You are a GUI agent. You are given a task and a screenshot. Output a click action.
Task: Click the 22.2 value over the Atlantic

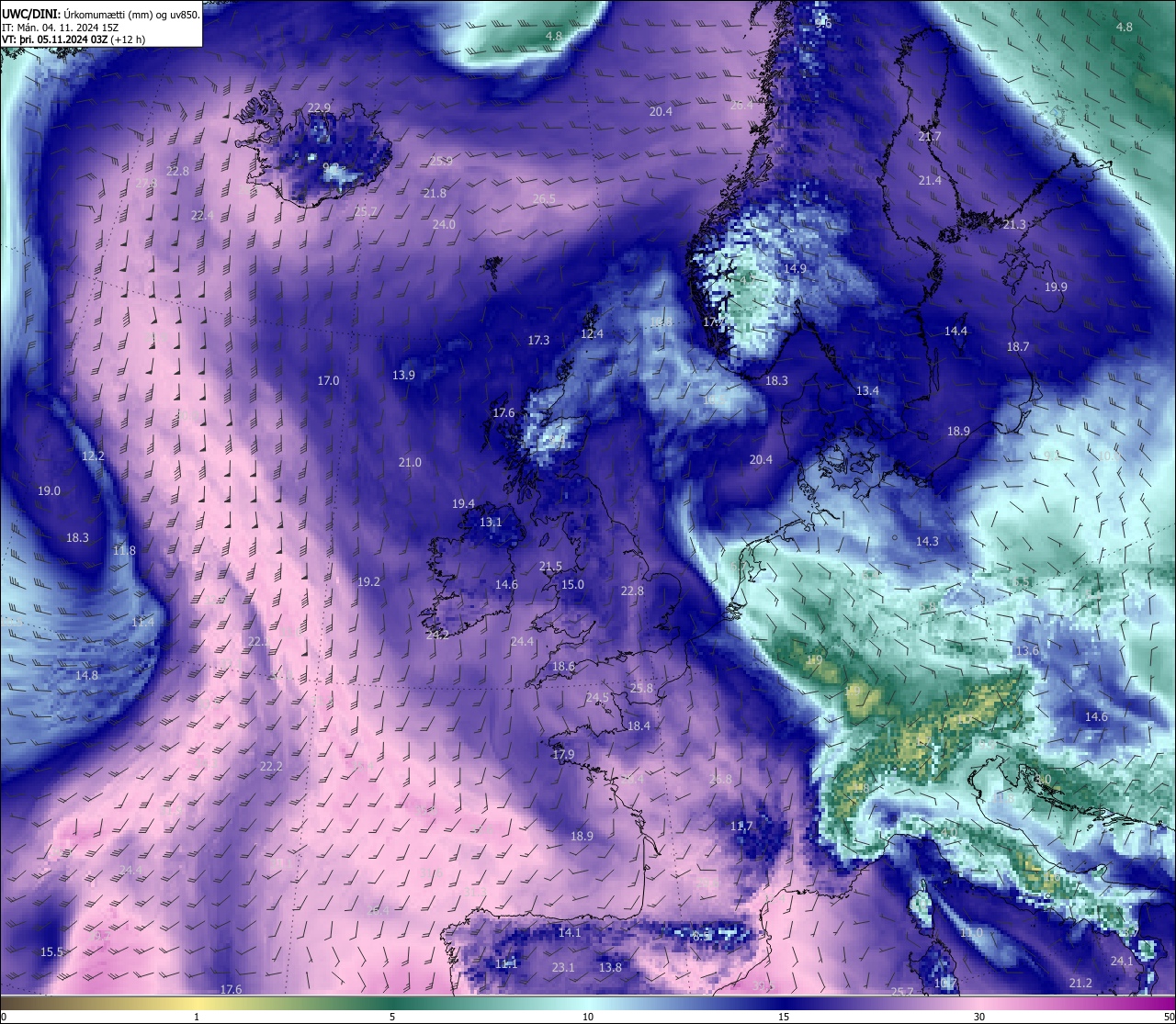coord(271,766)
